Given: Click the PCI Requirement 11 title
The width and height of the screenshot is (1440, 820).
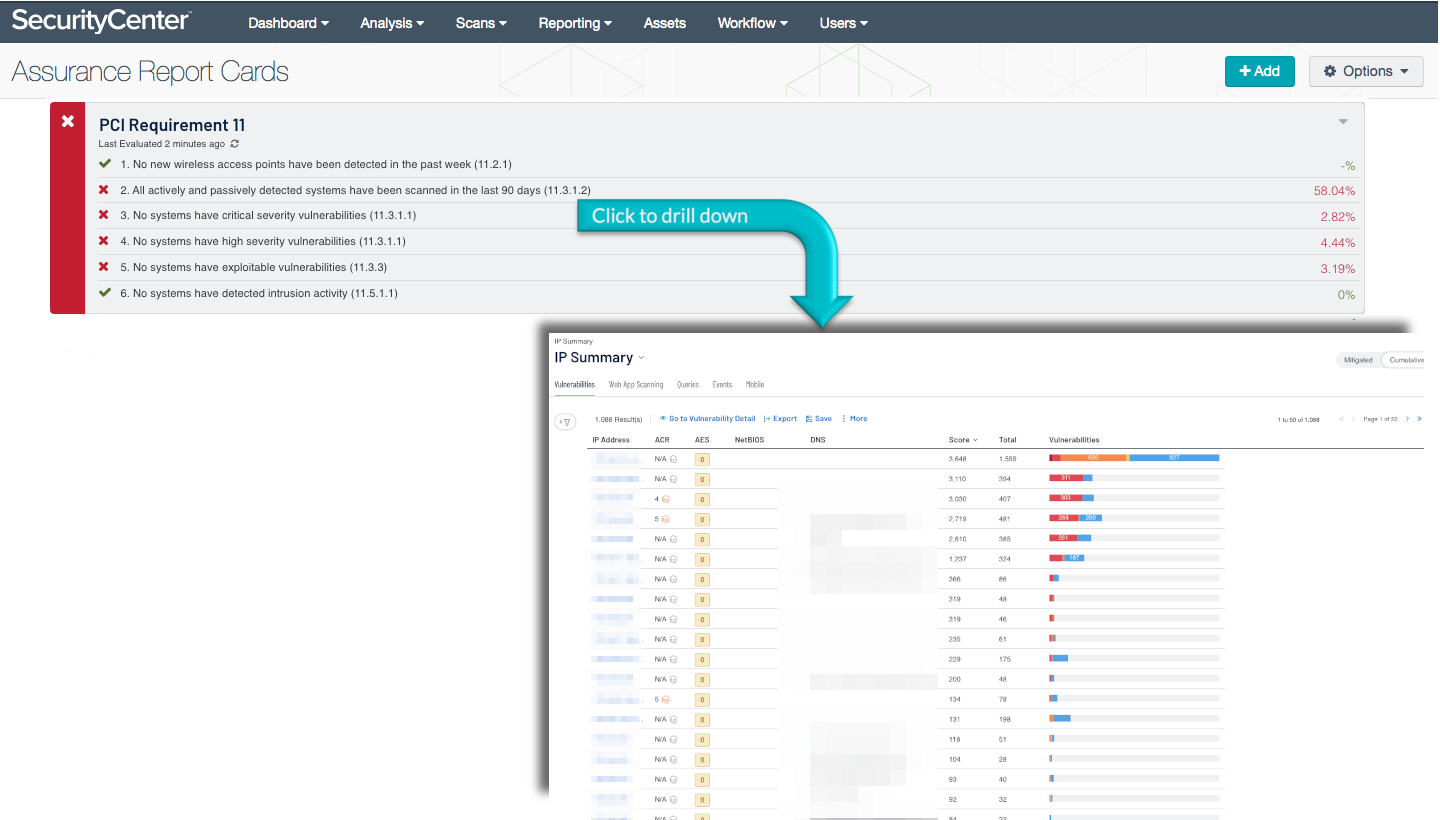Looking at the screenshot, I should 172,125.
